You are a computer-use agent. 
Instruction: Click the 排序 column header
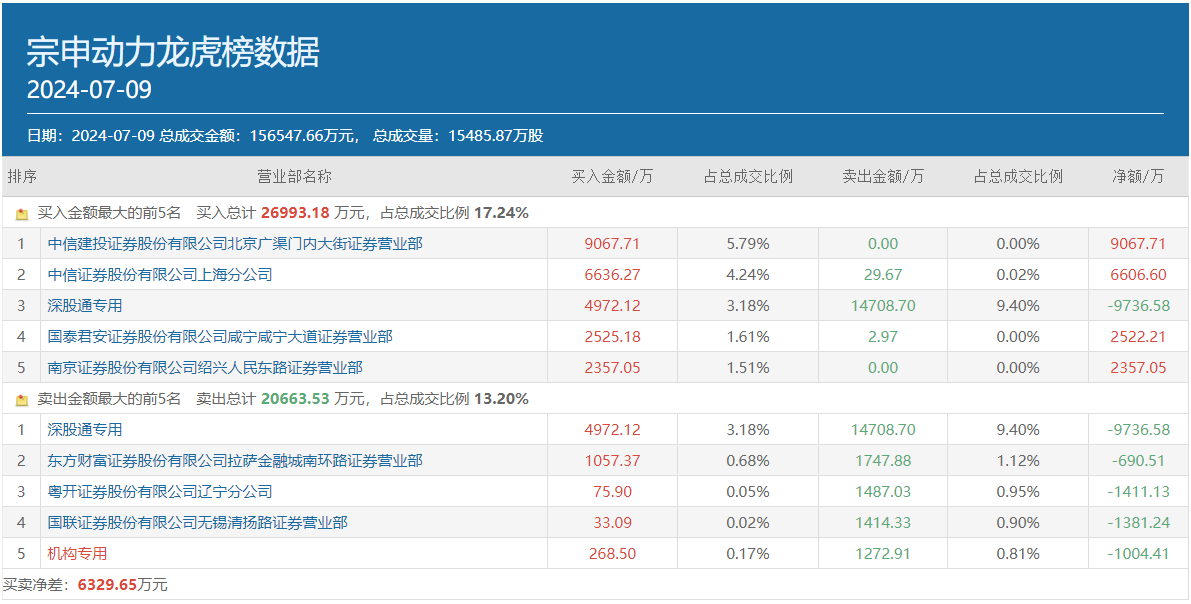(22, 177)
